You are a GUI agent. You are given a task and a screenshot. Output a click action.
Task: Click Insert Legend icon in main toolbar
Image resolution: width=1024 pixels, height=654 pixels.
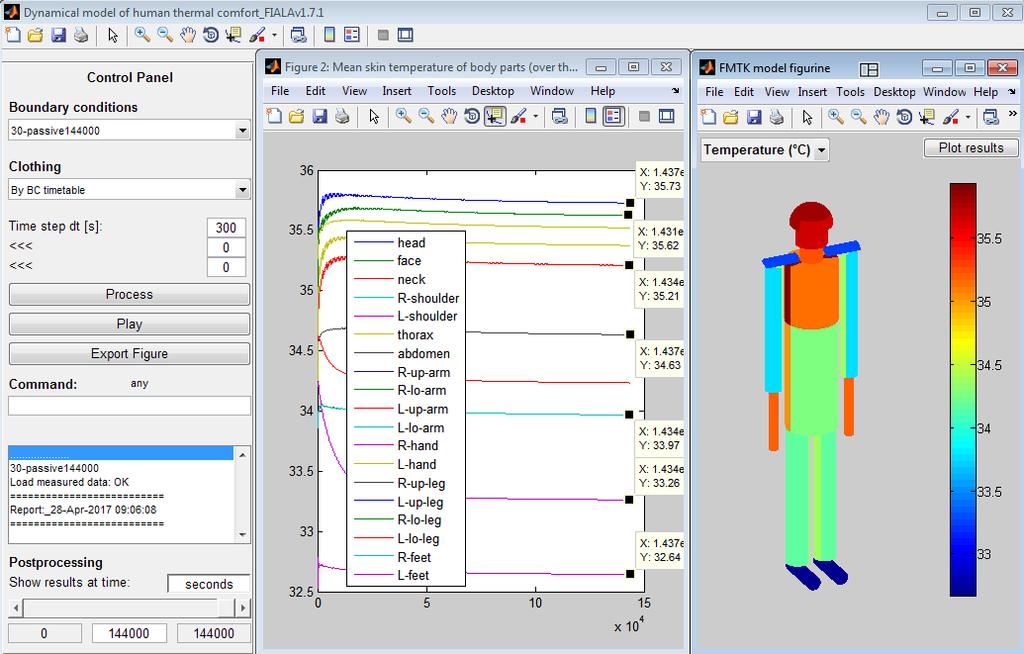click(352, 35)
